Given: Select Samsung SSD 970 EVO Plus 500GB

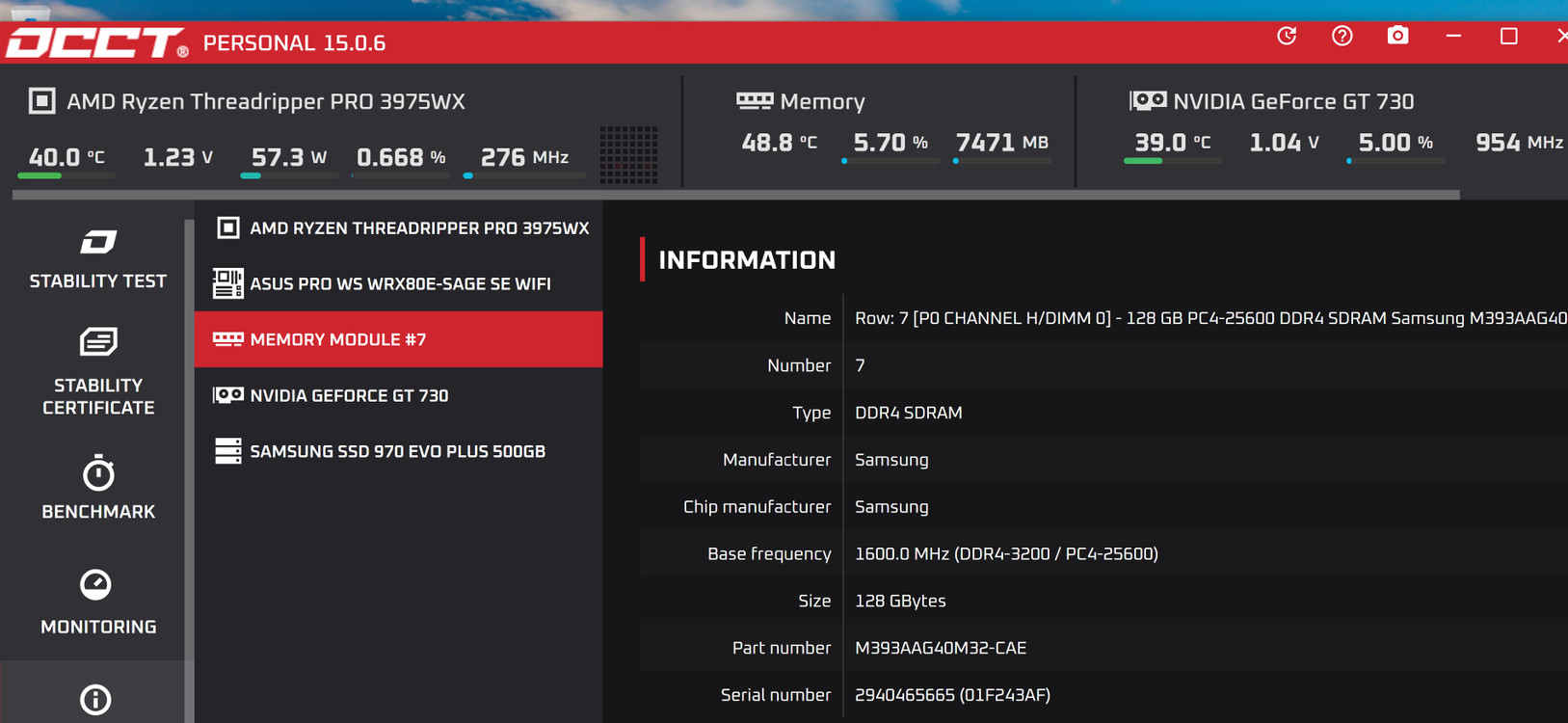Looking at the screenshot, I should (399, 451).
